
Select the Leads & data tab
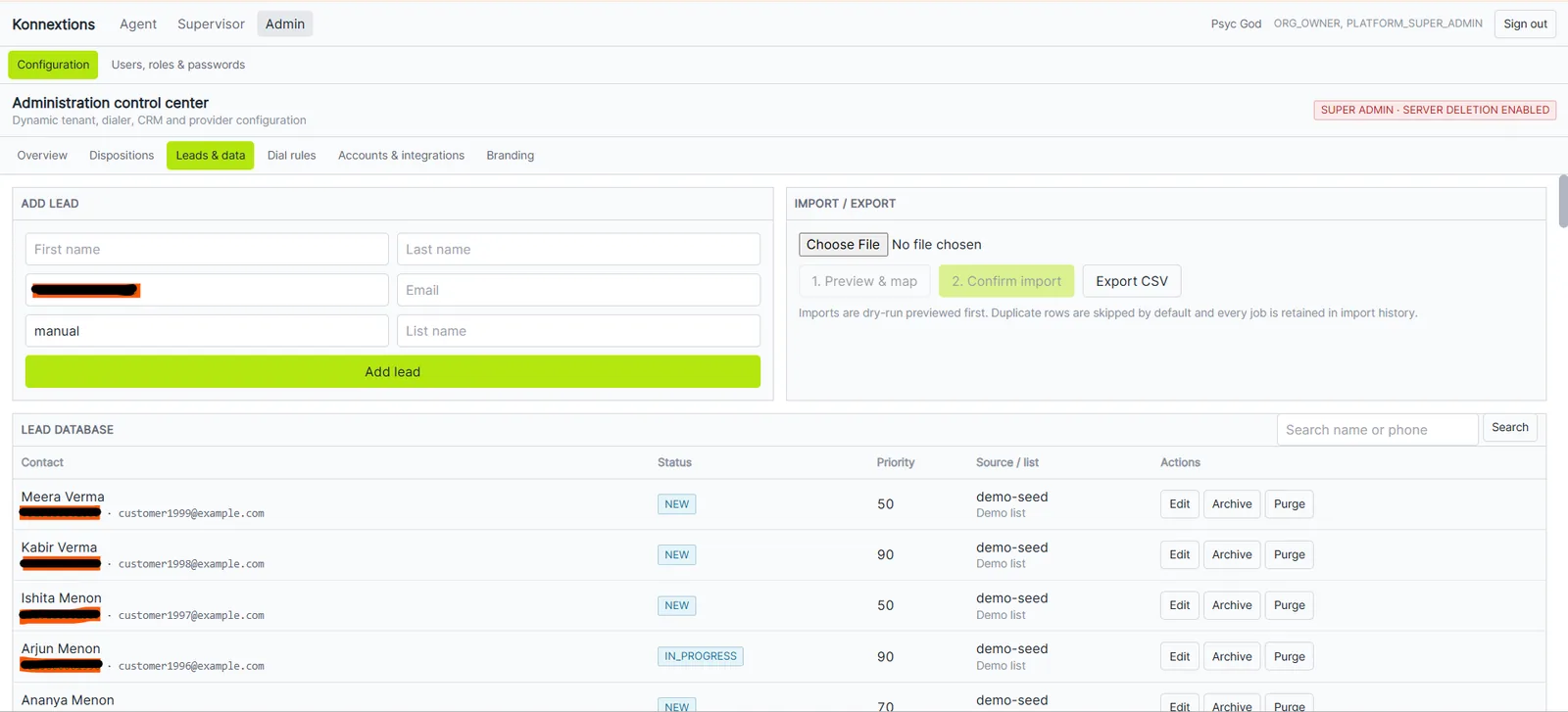click(x=211, y=156)
